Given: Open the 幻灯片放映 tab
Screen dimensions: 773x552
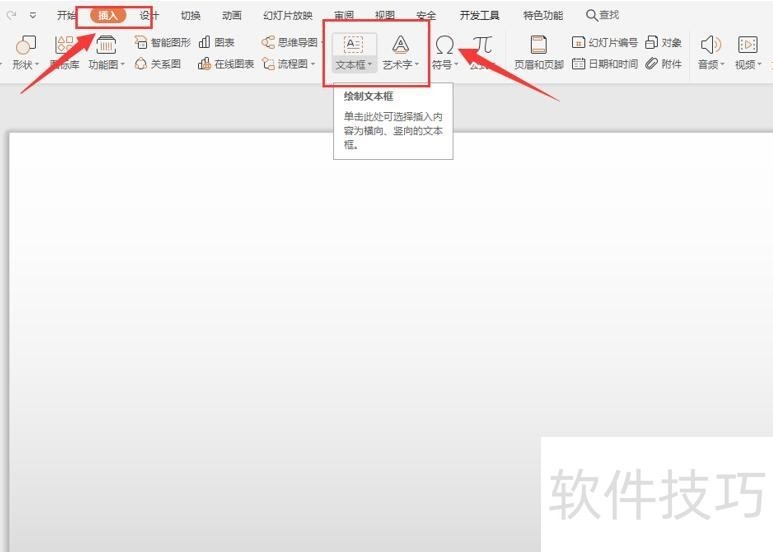Looking at the screenshot, I should (x=288, y=16).
